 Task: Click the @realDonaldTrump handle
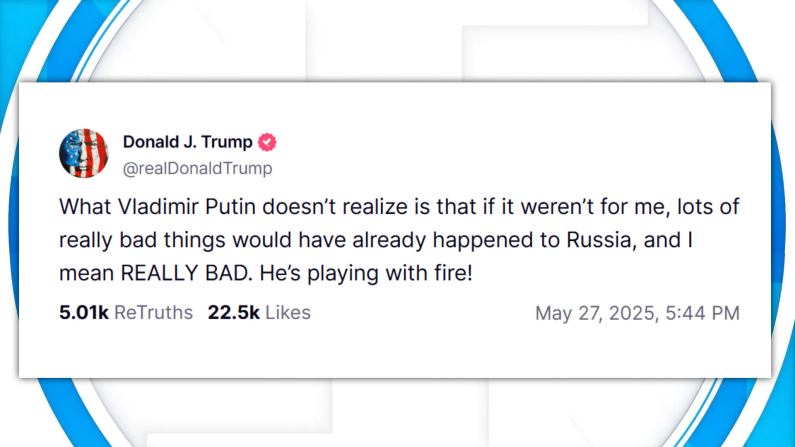pos(197,169)
